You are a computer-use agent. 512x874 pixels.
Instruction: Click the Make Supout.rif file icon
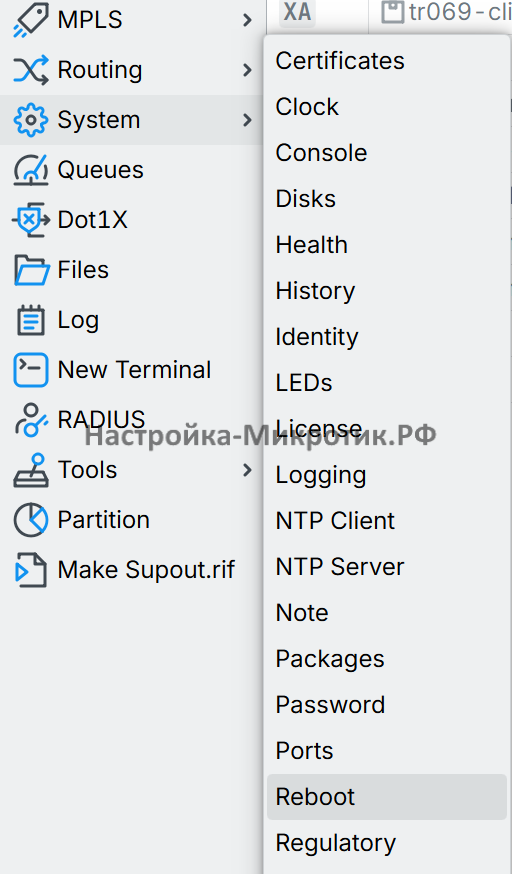tap(31, 570)
